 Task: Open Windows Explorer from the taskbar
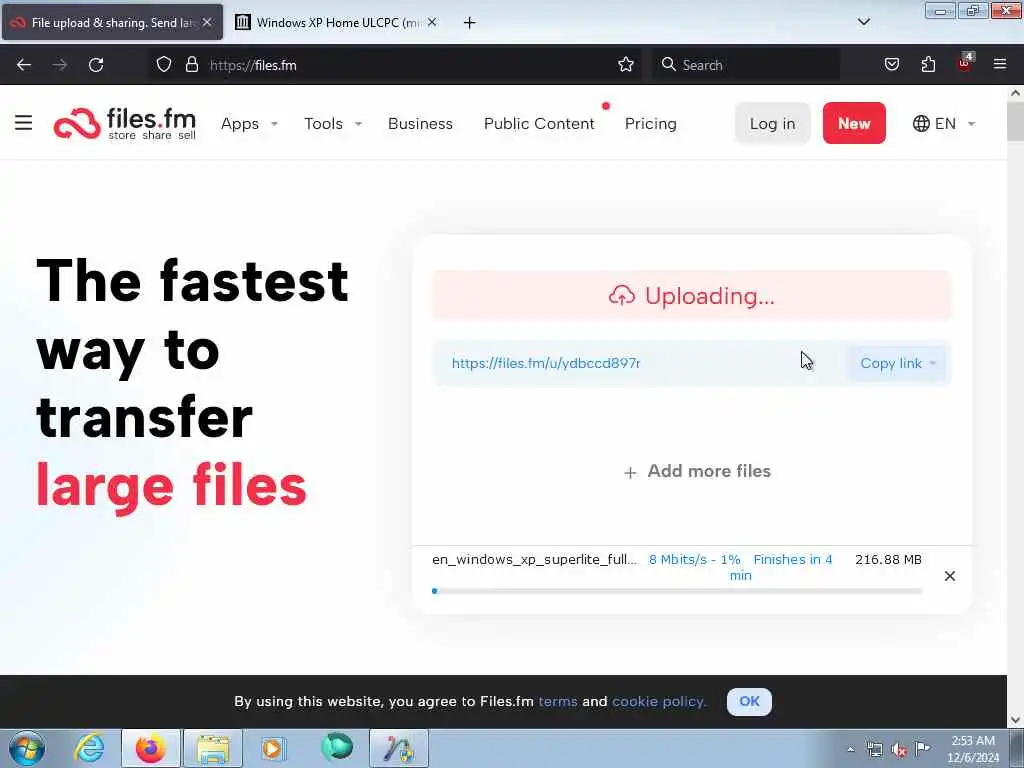click(213, 748)
